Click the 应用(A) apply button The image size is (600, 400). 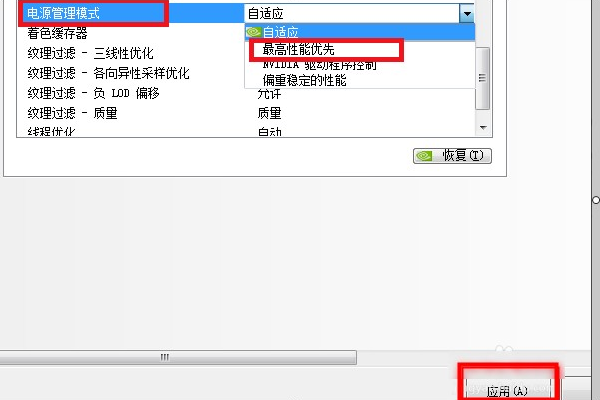pos(508,390)
